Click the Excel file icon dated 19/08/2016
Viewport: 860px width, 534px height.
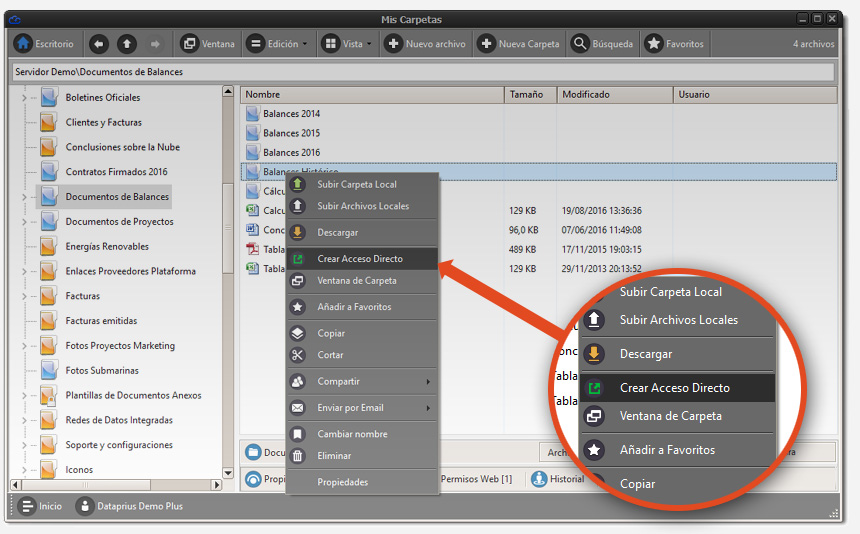point(252,210)
